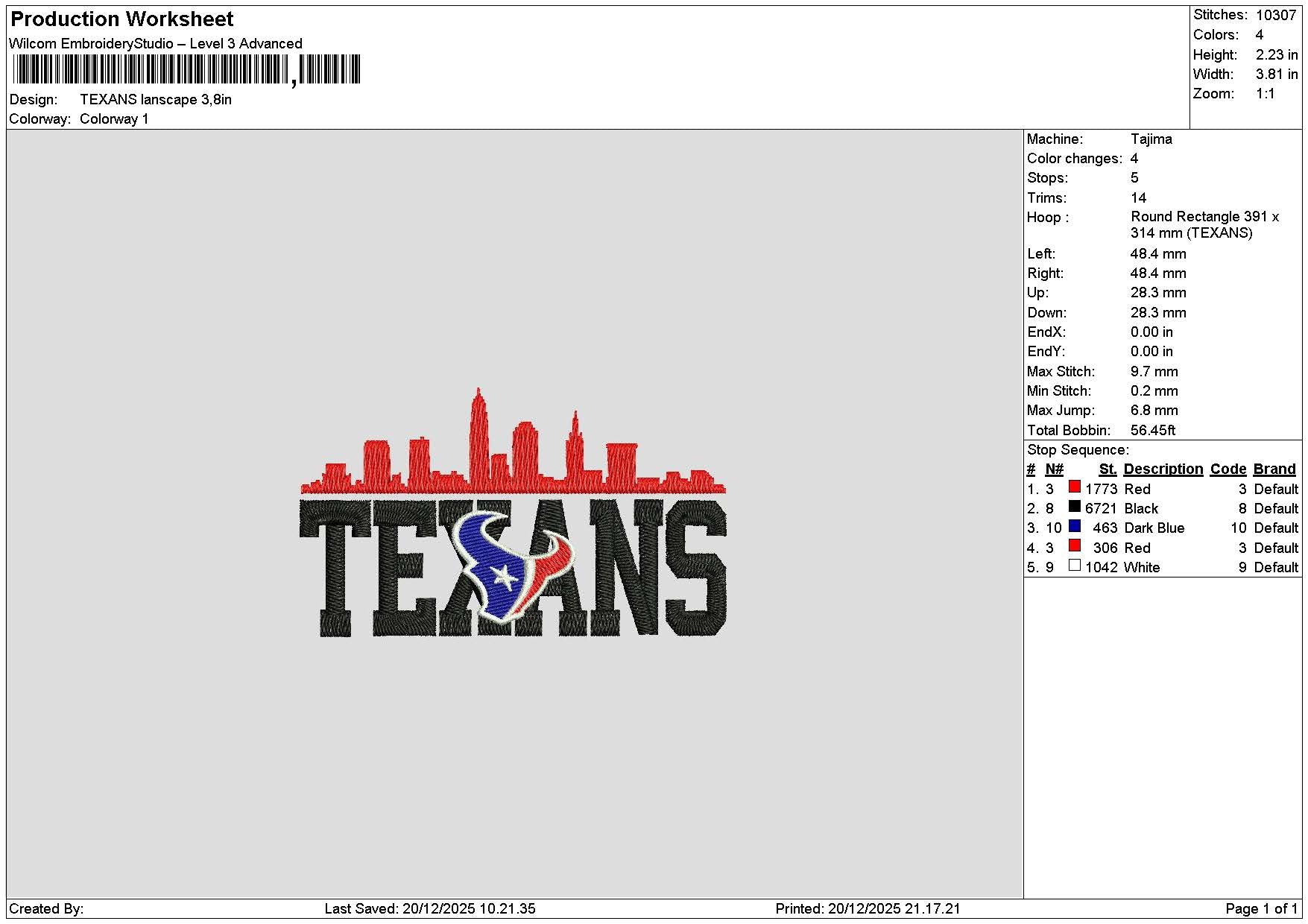Click the Min Stitch value "0.2 mm"
Image resolution: width=1308 pixels, height=924 pixels.
pyautogui.click(x=1154, y=390)
